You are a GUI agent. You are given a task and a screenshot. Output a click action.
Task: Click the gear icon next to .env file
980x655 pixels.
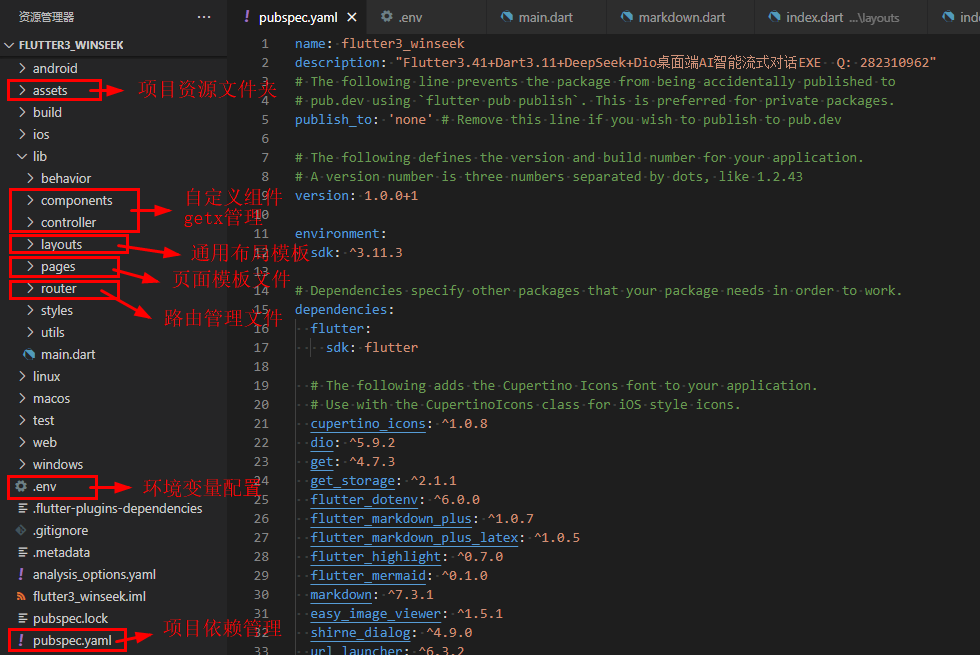pyautogui.click(x=21, y=487)
